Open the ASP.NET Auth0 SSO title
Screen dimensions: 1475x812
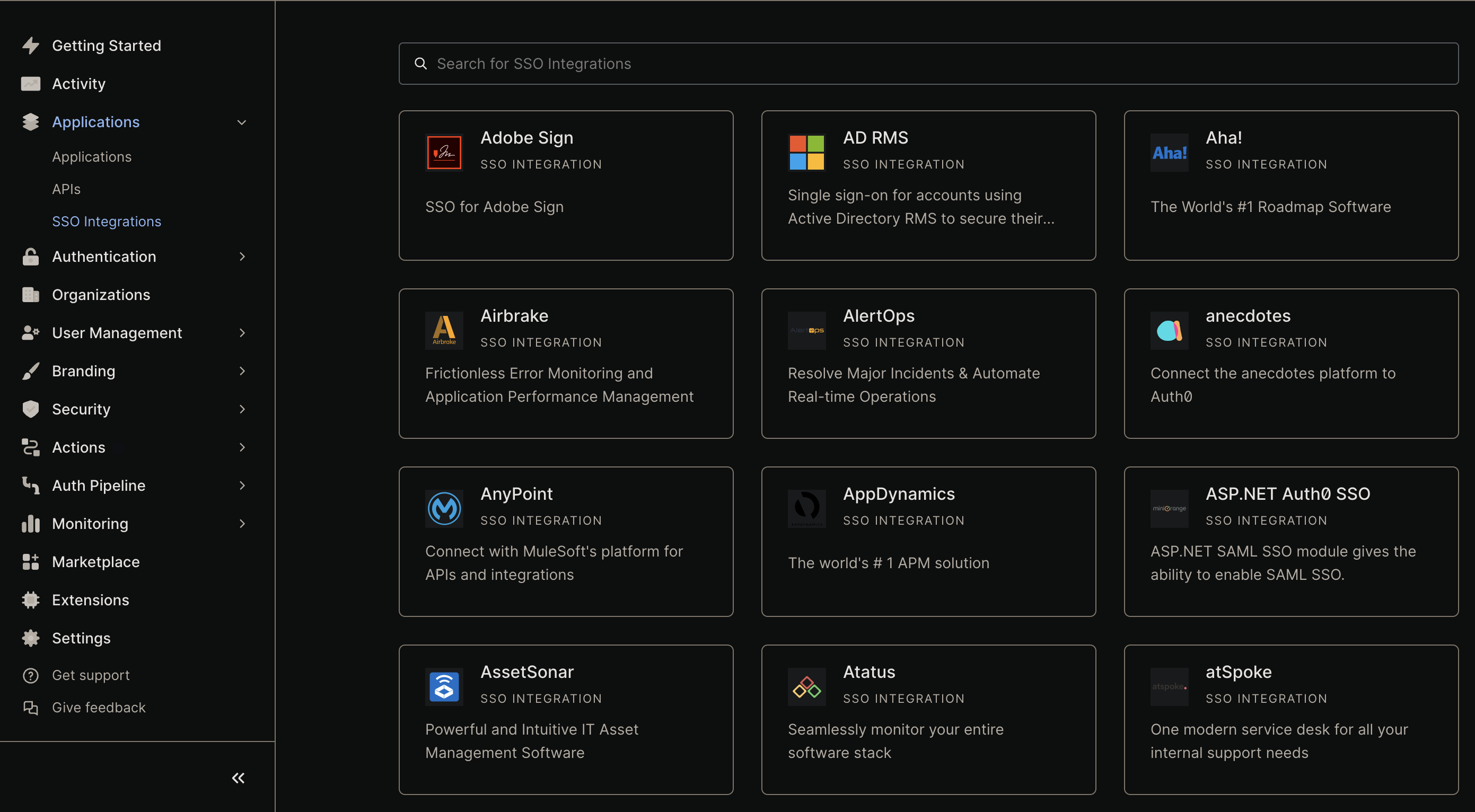1287,493
